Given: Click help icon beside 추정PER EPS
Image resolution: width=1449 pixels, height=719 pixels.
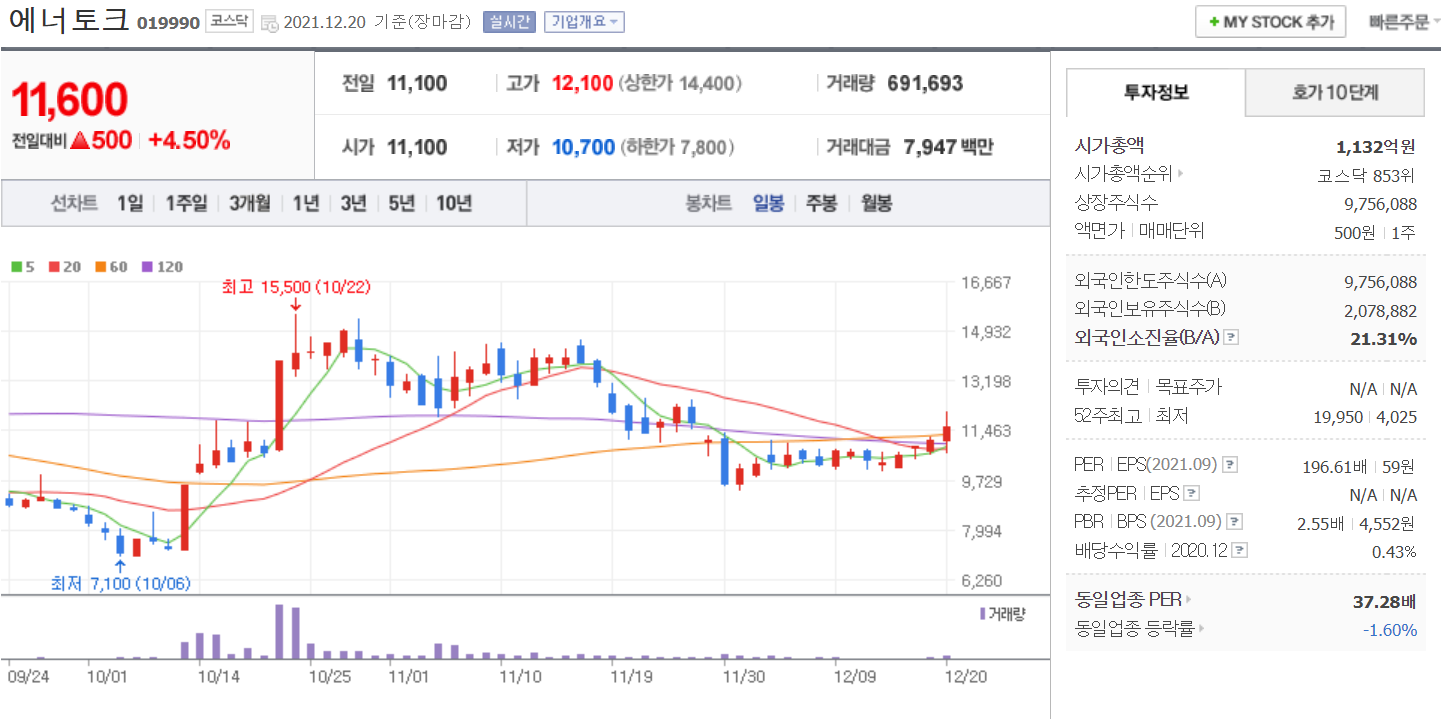Looking at the screenshot, I should coord(1190,494).
